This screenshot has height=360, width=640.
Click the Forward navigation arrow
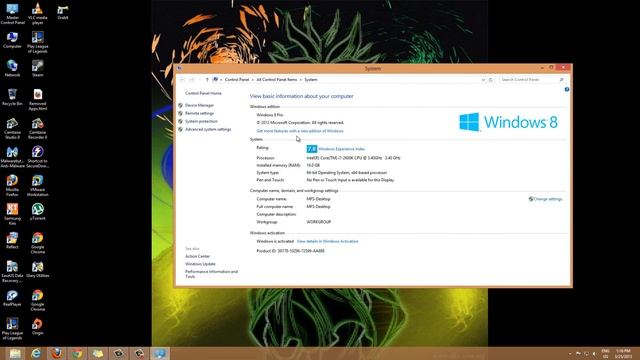[x=191, y=80]
